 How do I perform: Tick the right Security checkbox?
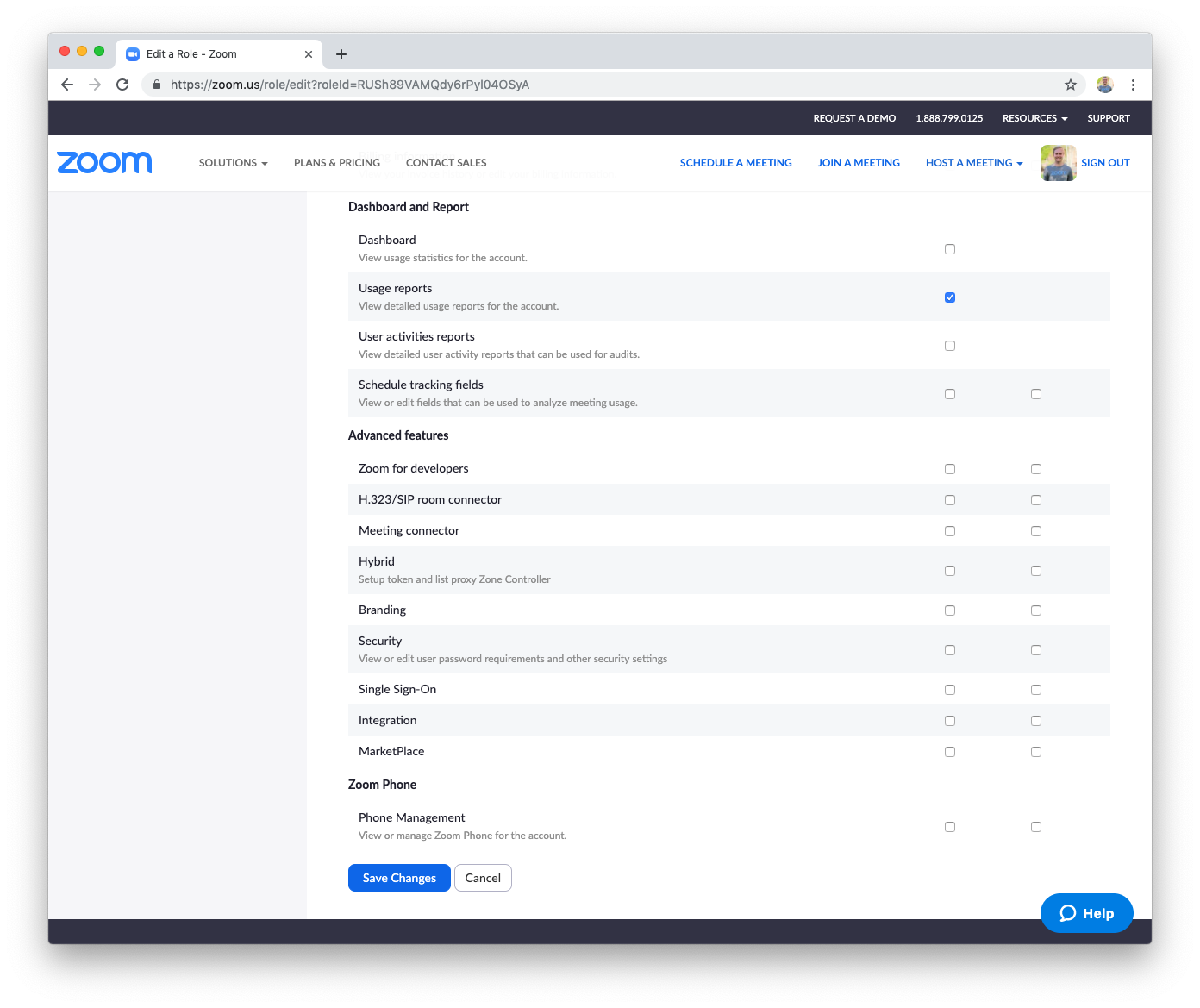(1036, 650)
